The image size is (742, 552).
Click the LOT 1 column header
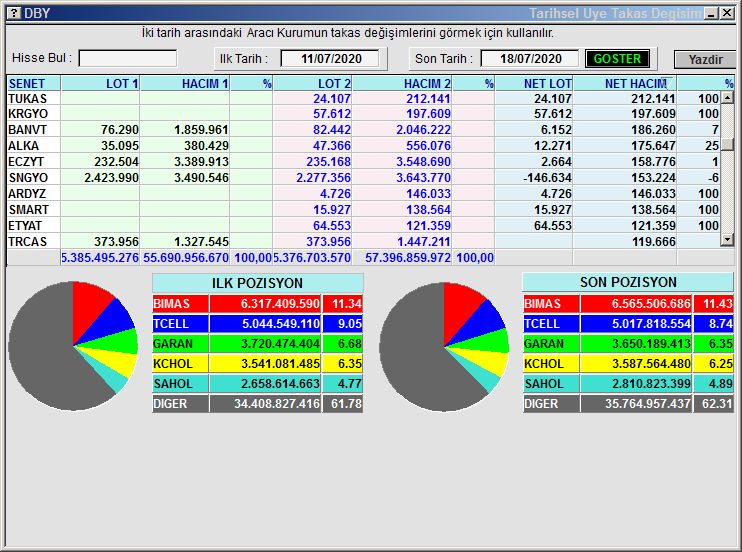(x=100, y=84)
